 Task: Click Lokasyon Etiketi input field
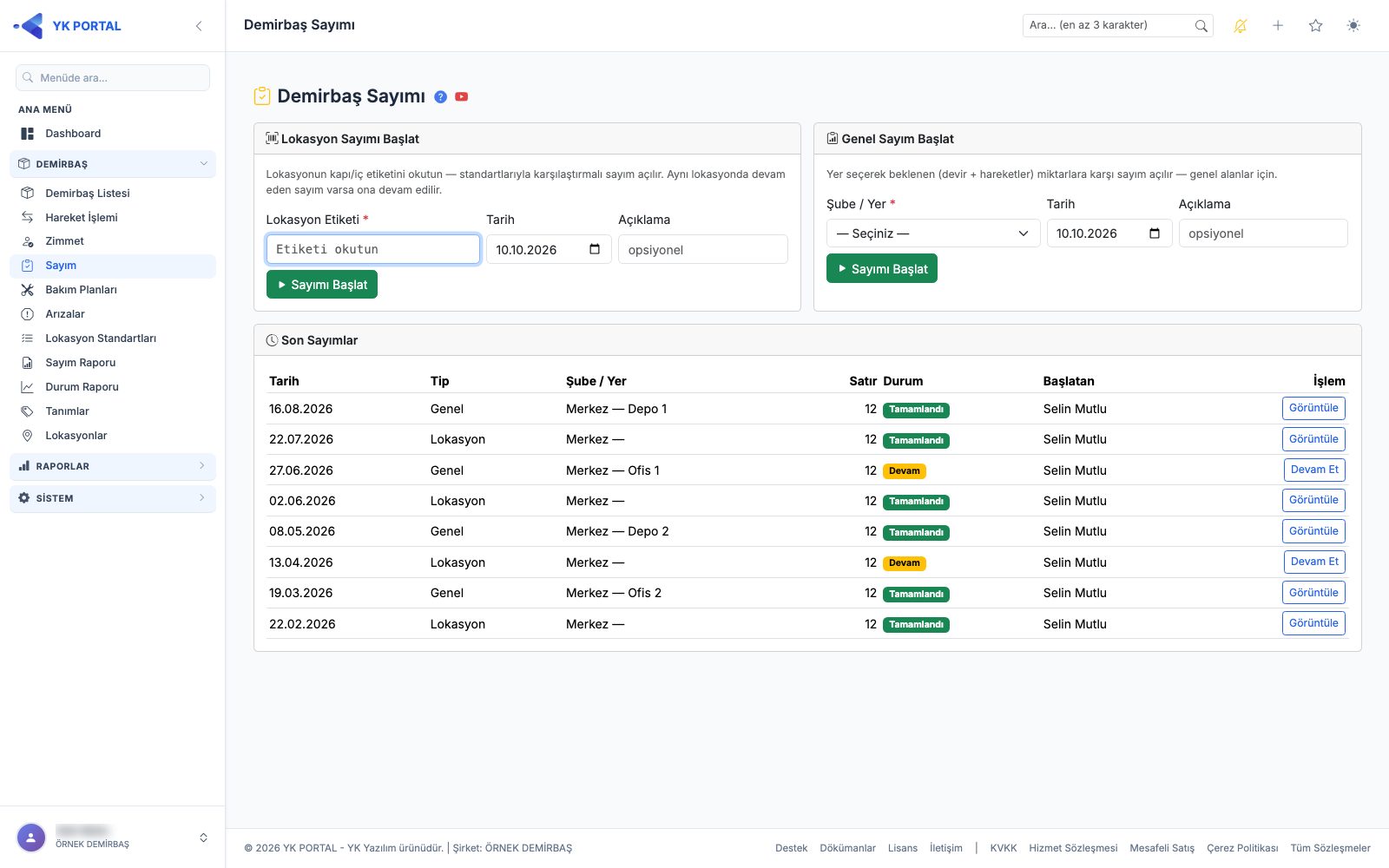pyautogui.click(x=373, y=249)
